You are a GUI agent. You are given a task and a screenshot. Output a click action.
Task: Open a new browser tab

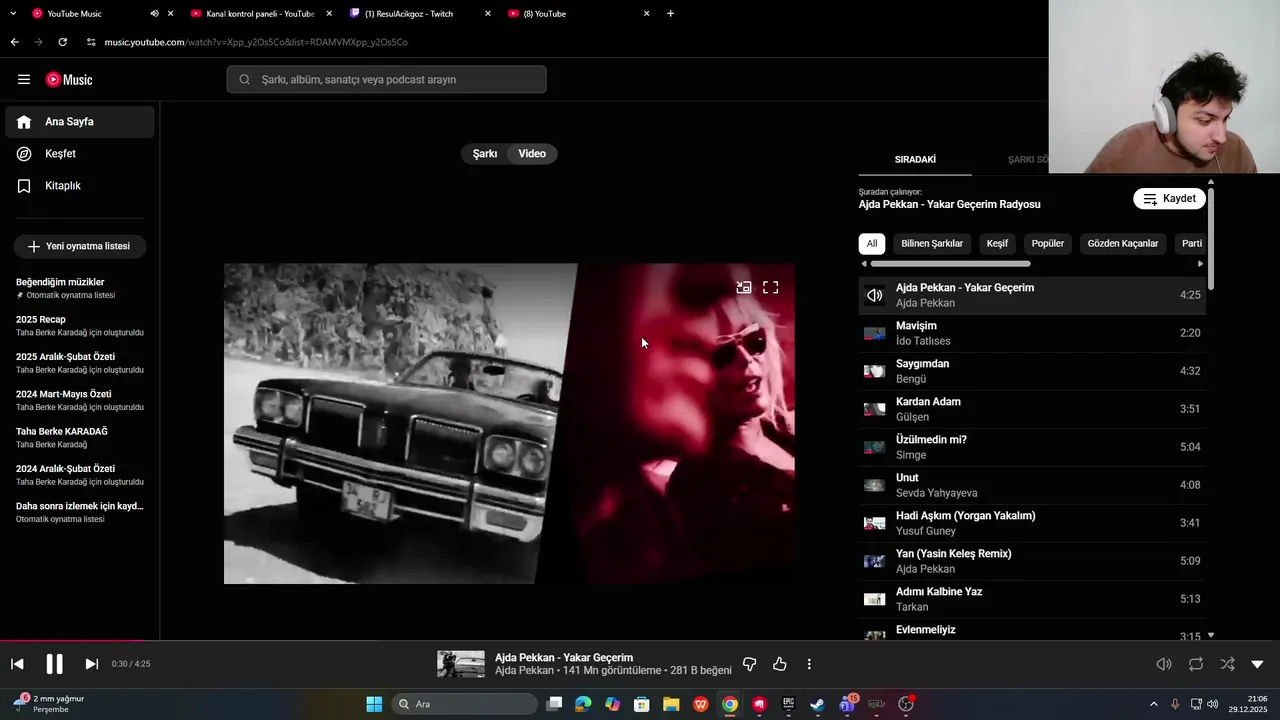click(670, 14)
